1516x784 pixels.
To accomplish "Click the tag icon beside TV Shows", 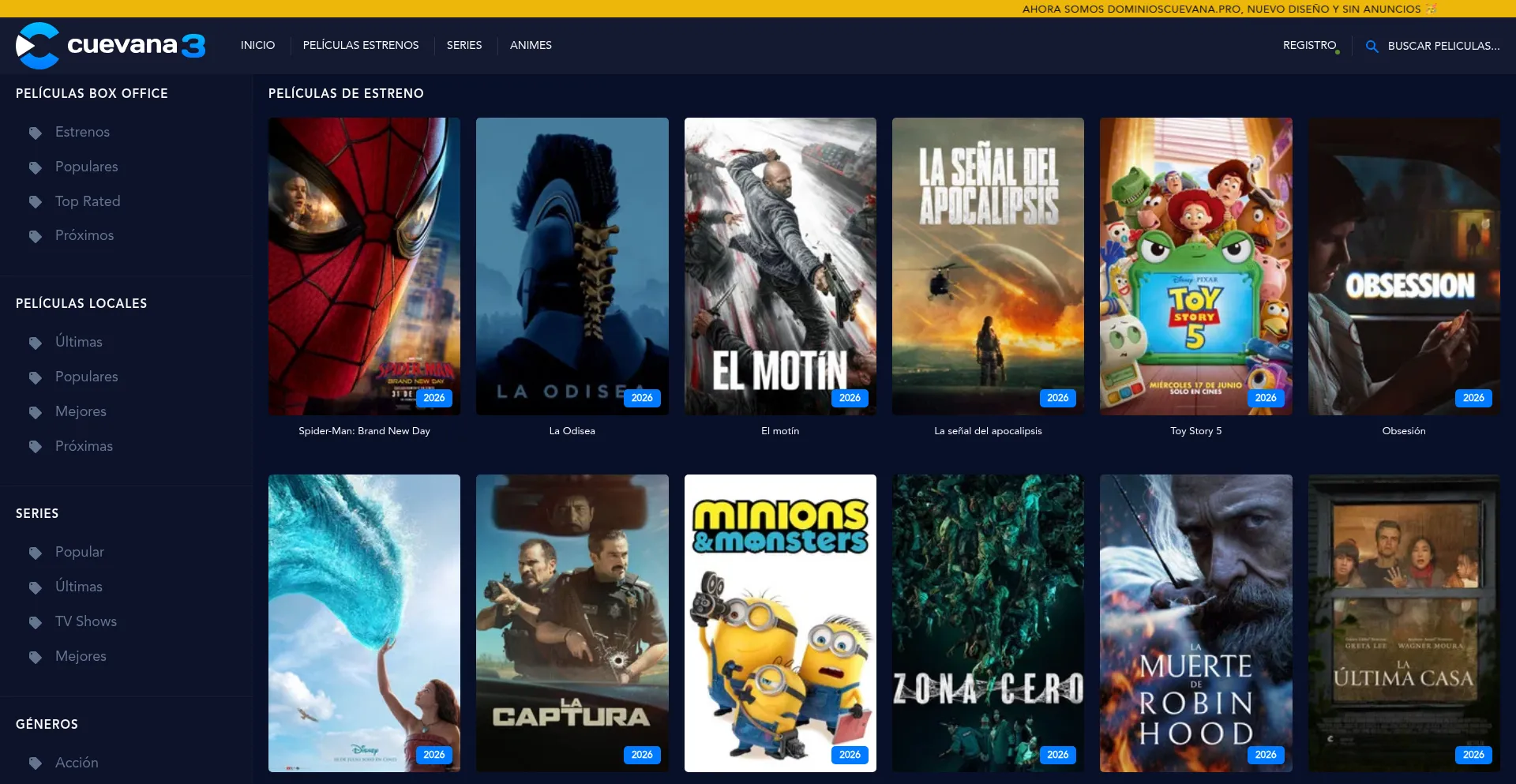I will click(x=36, y=622).
